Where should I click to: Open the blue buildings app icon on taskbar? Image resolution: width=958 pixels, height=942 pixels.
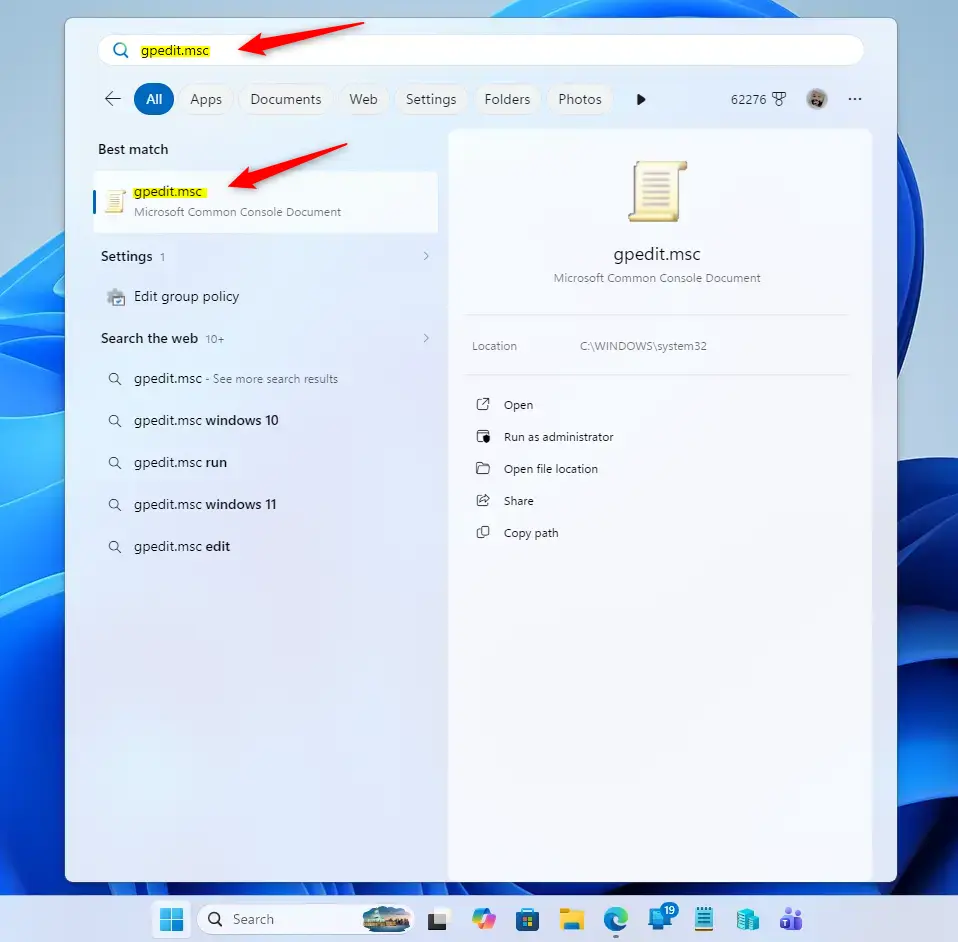747,919
